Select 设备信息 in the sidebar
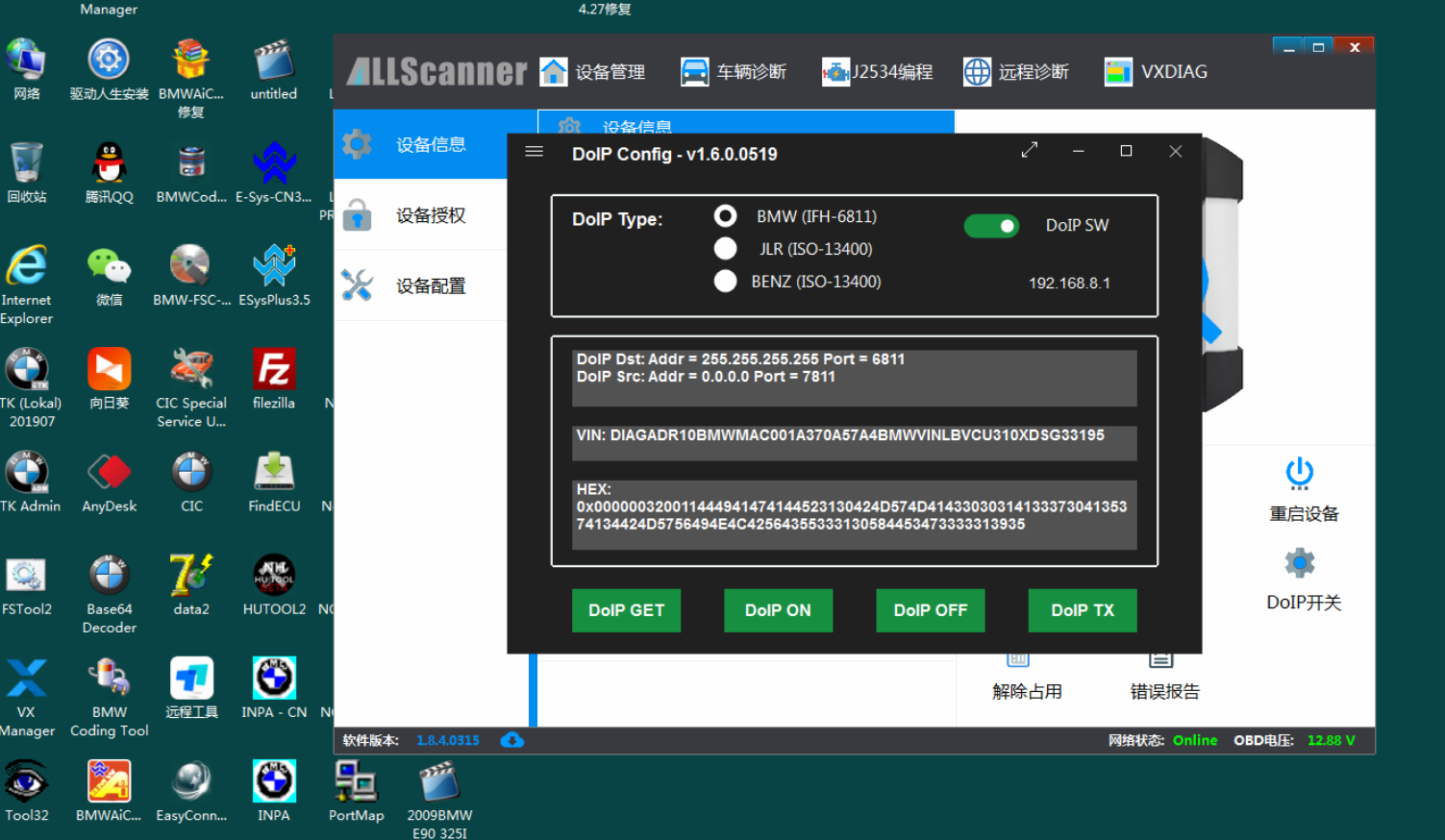The width and height of the screenshot is (1445, 840). pos(421,144)
